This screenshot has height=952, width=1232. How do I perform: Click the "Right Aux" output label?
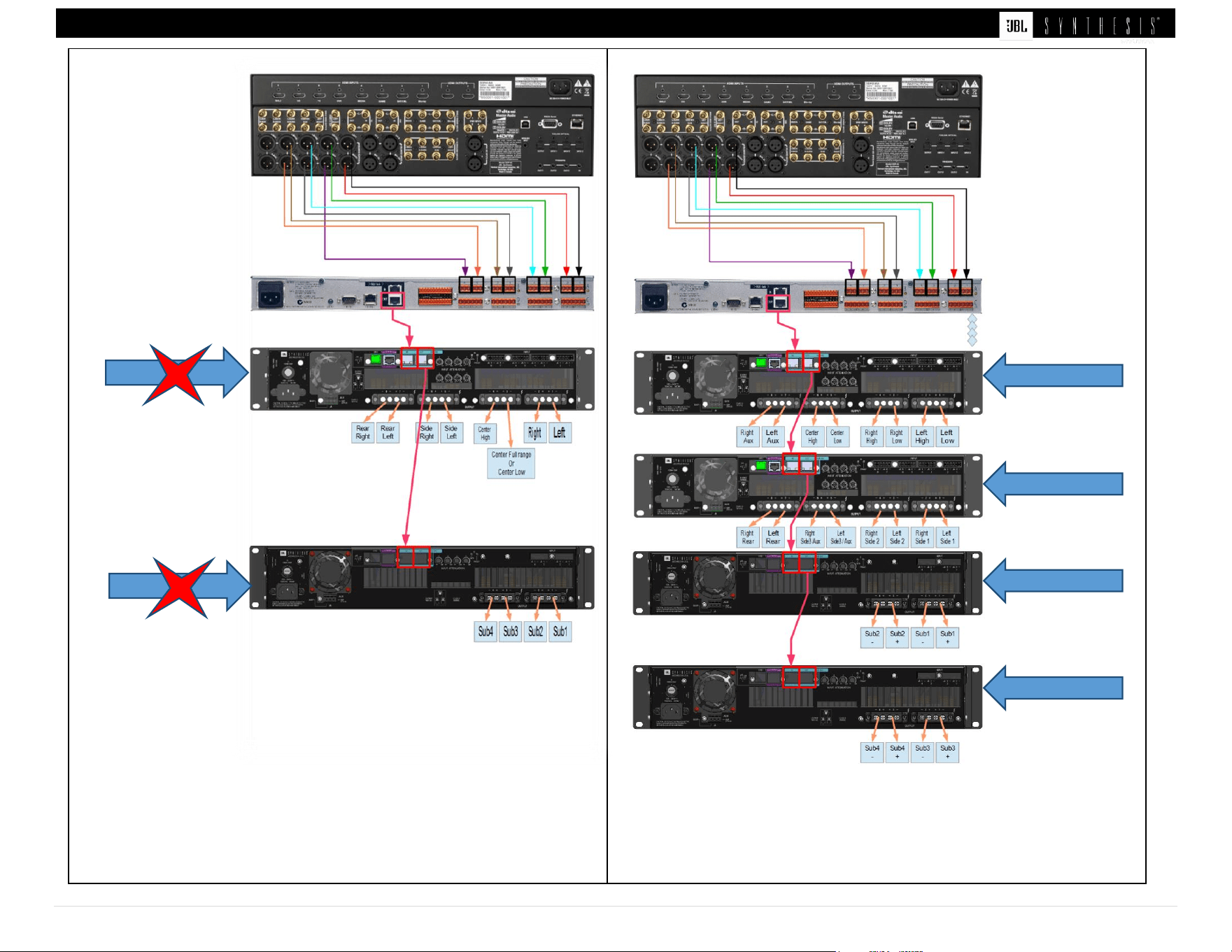pos(748,436)
